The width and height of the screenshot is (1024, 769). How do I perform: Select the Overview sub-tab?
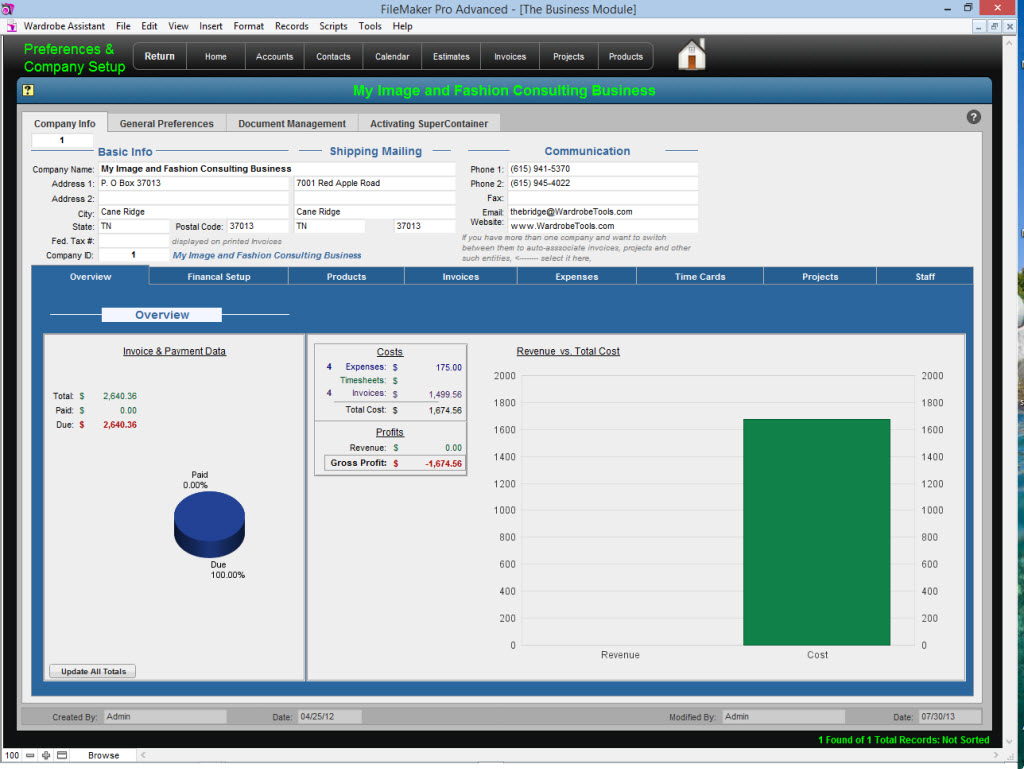90,276
